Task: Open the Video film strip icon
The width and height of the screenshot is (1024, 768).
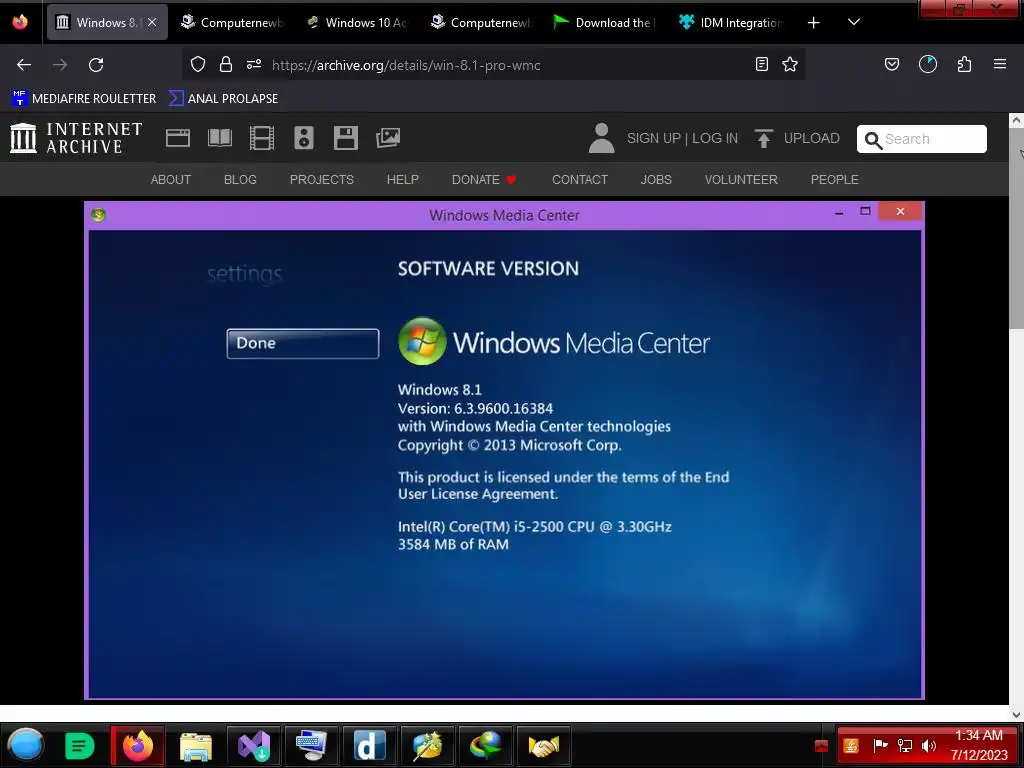Action: point(262,138)
